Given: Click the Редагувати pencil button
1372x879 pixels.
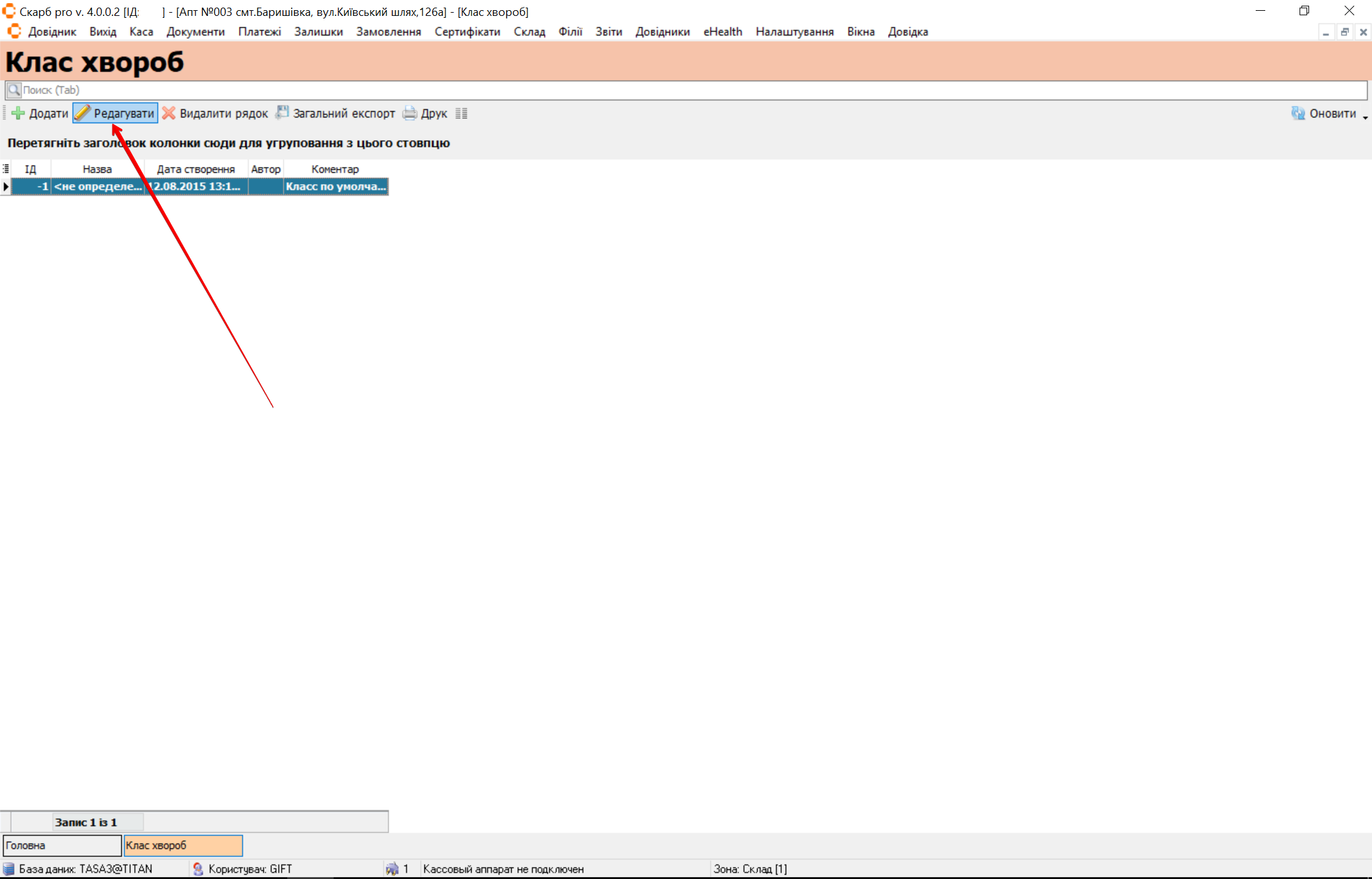Looking at the screenshot, I should [115, 113].
